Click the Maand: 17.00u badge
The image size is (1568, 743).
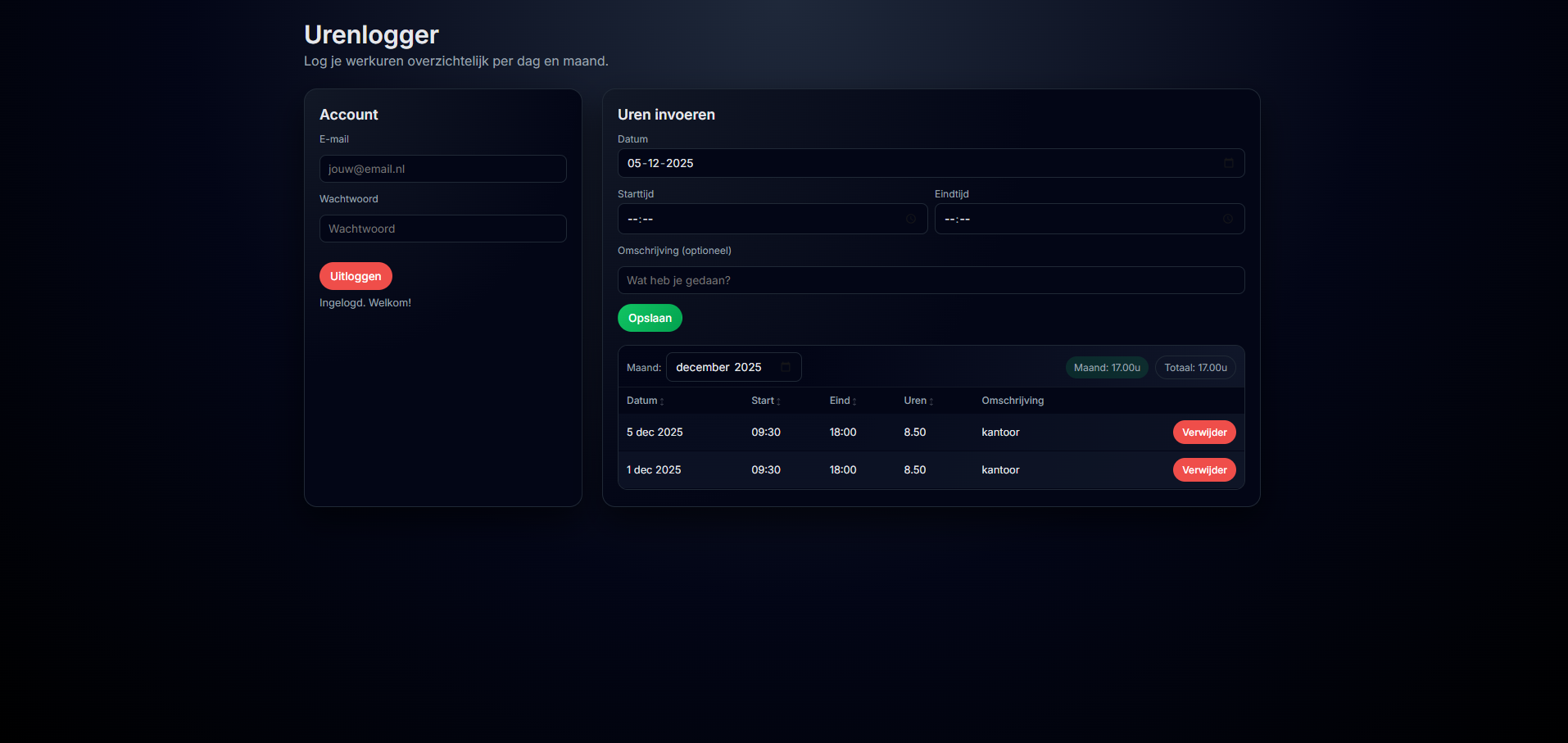(x=1106, y=368)
